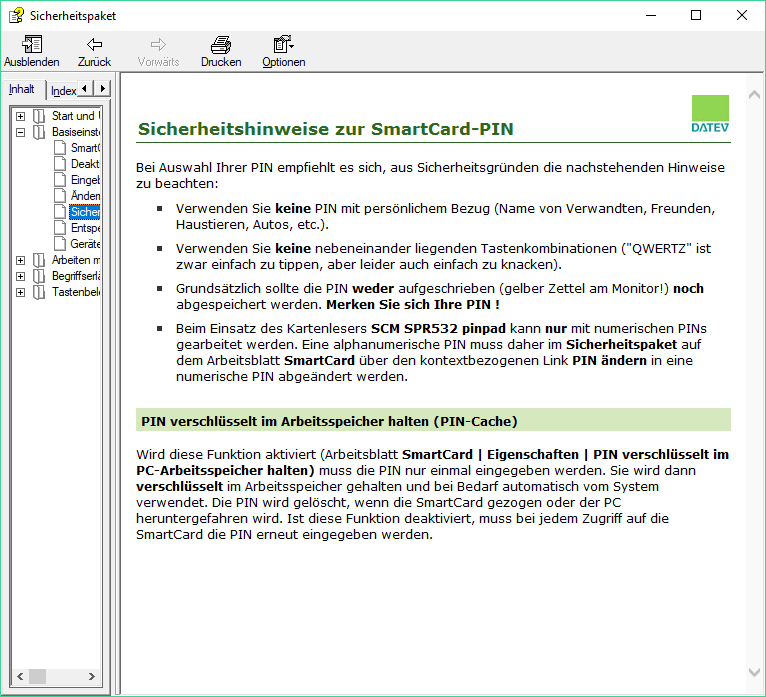
Task: Open the Geräte topic in tree
Action: [85, 244]
